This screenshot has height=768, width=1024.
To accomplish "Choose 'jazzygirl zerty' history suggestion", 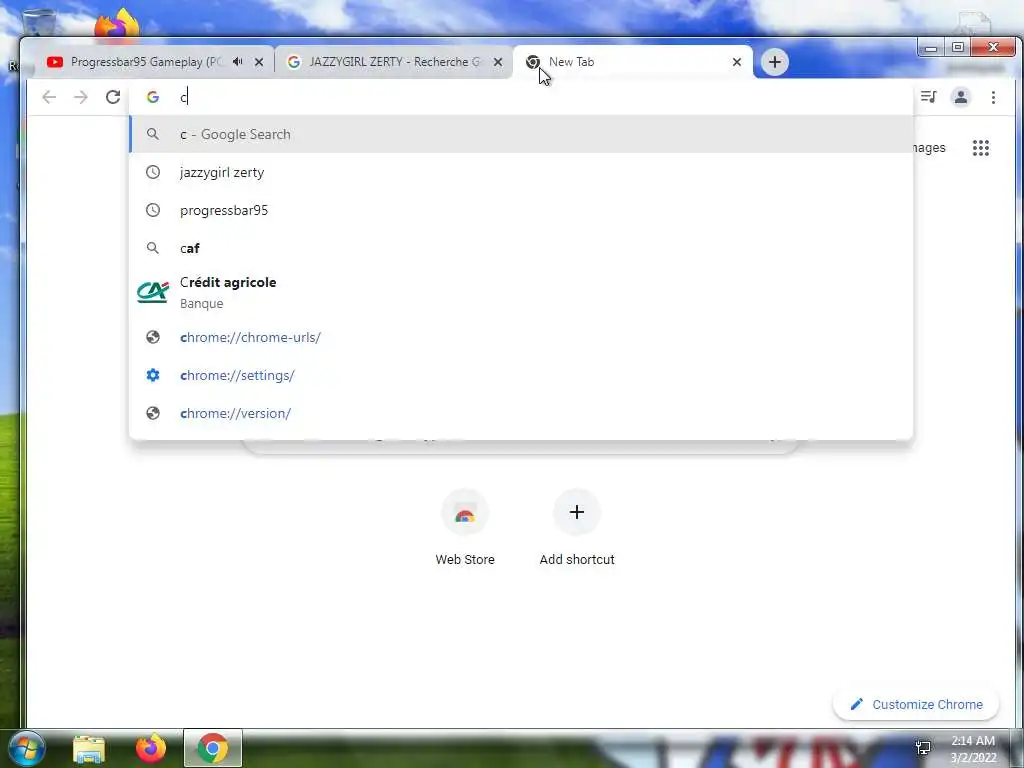I will (521, 172).
